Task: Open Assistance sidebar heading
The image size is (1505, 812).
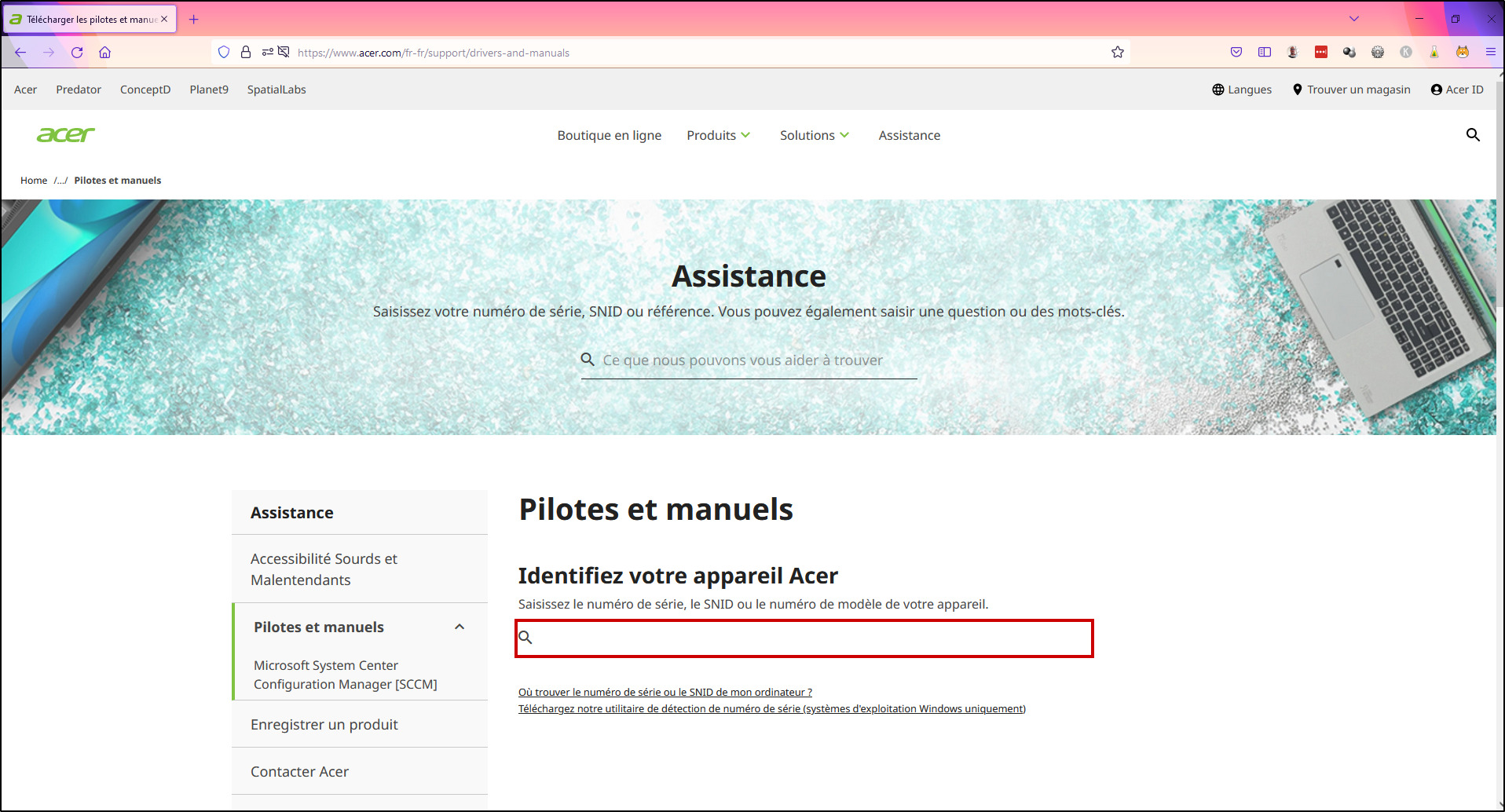Action: (x=292, y=513)
